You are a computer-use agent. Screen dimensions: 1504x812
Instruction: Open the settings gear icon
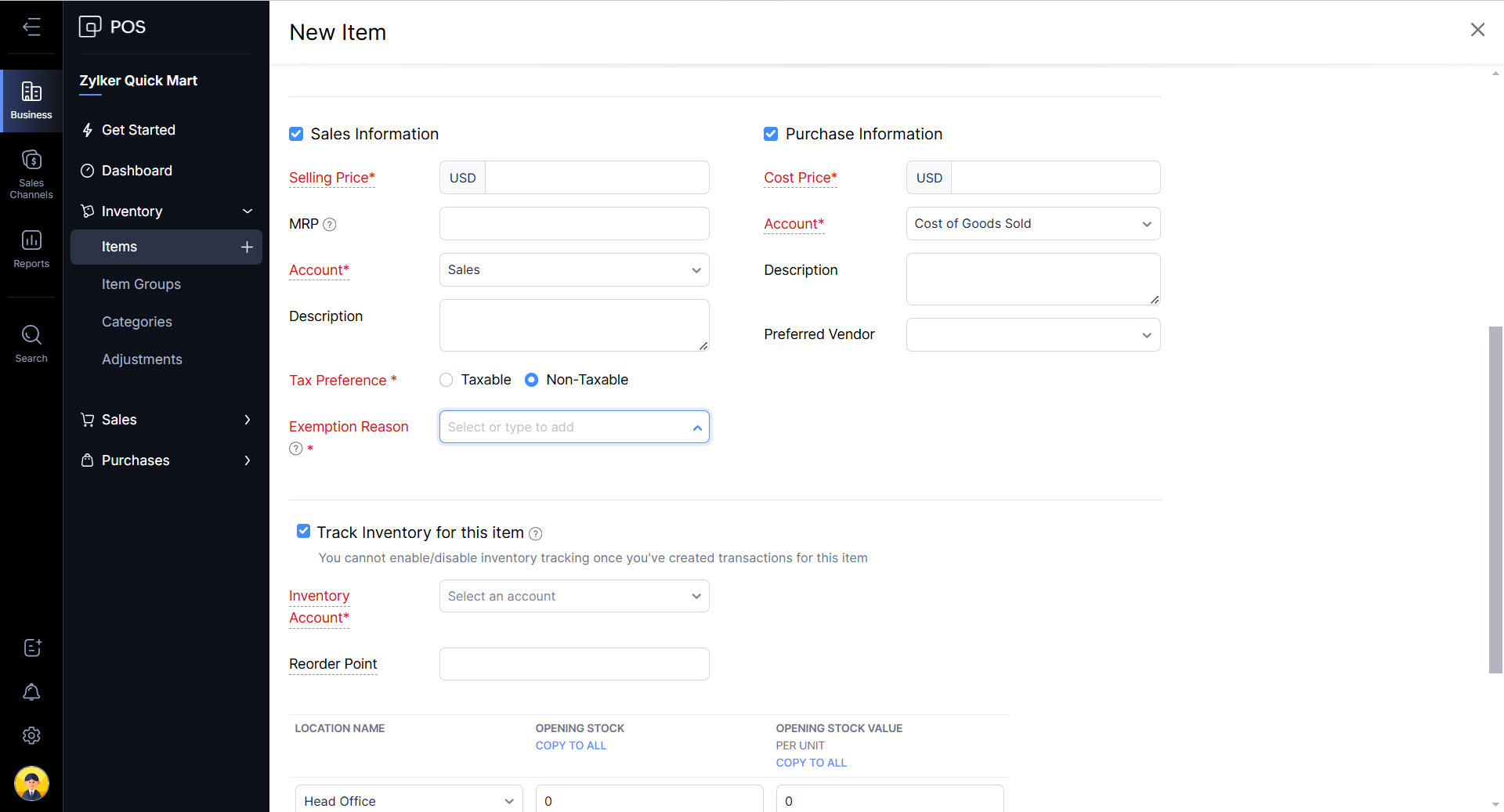(31, 736)
